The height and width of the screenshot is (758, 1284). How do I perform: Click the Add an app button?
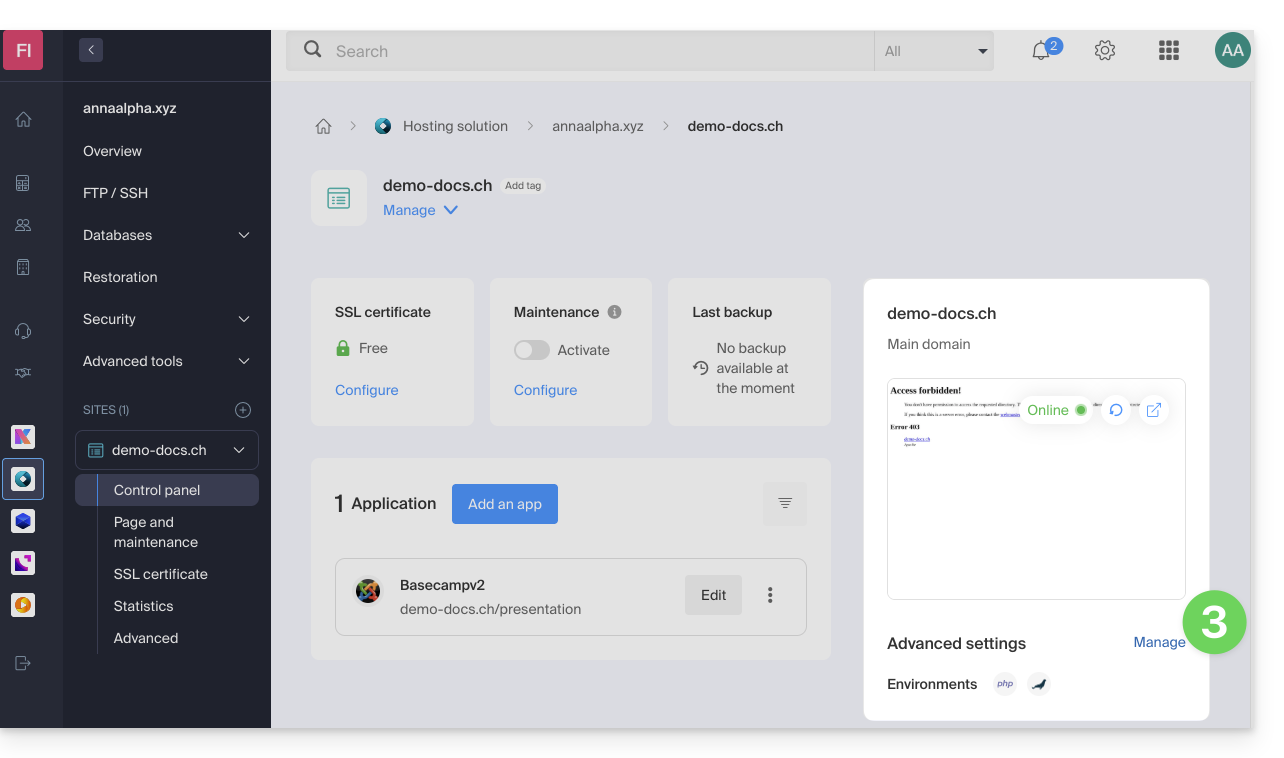pos(504,504)
